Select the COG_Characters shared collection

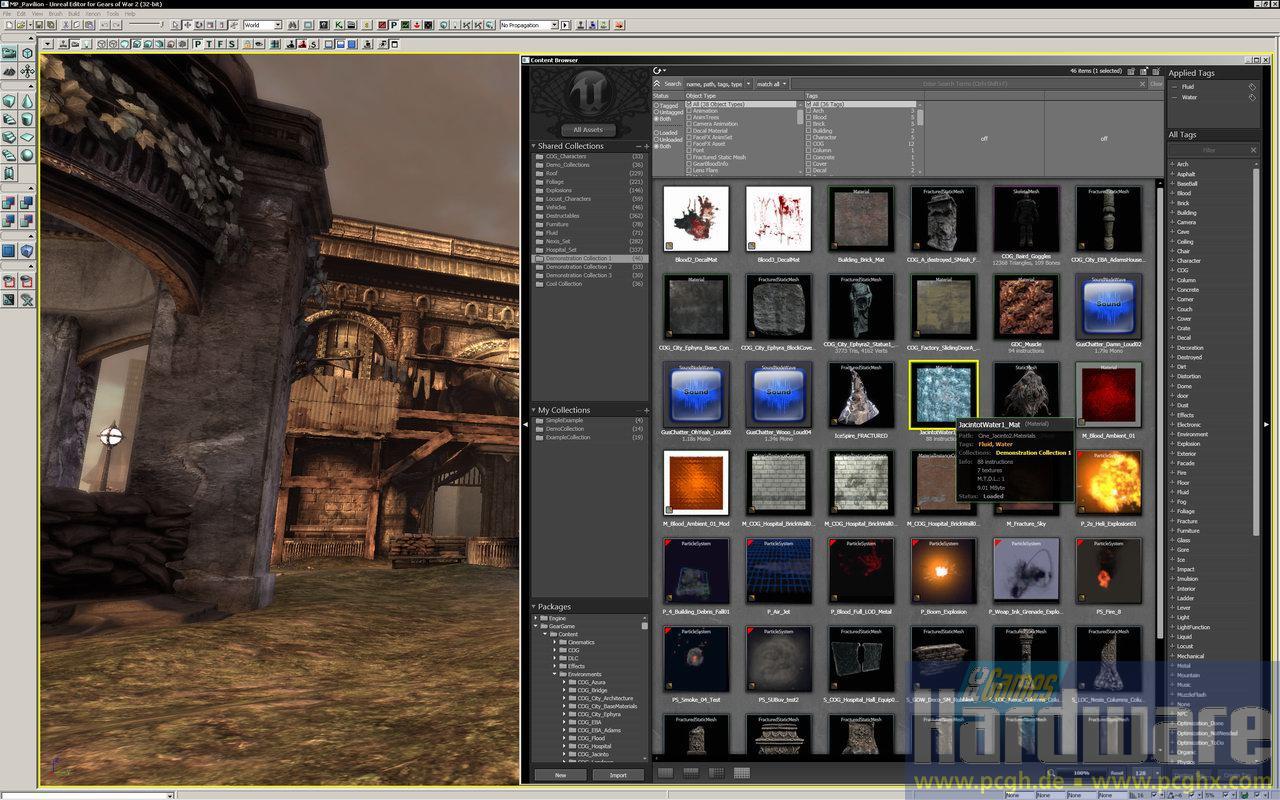[x=590, y=156]
